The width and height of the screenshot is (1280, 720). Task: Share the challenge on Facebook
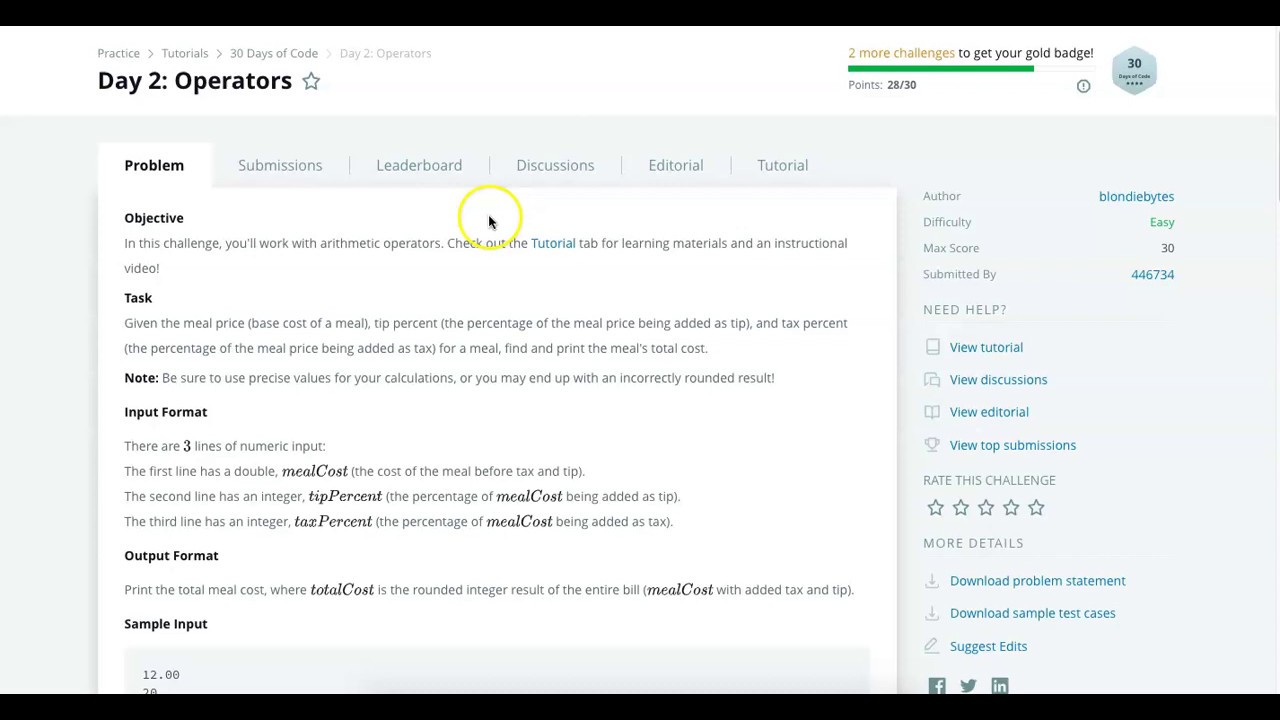point(937,686)
